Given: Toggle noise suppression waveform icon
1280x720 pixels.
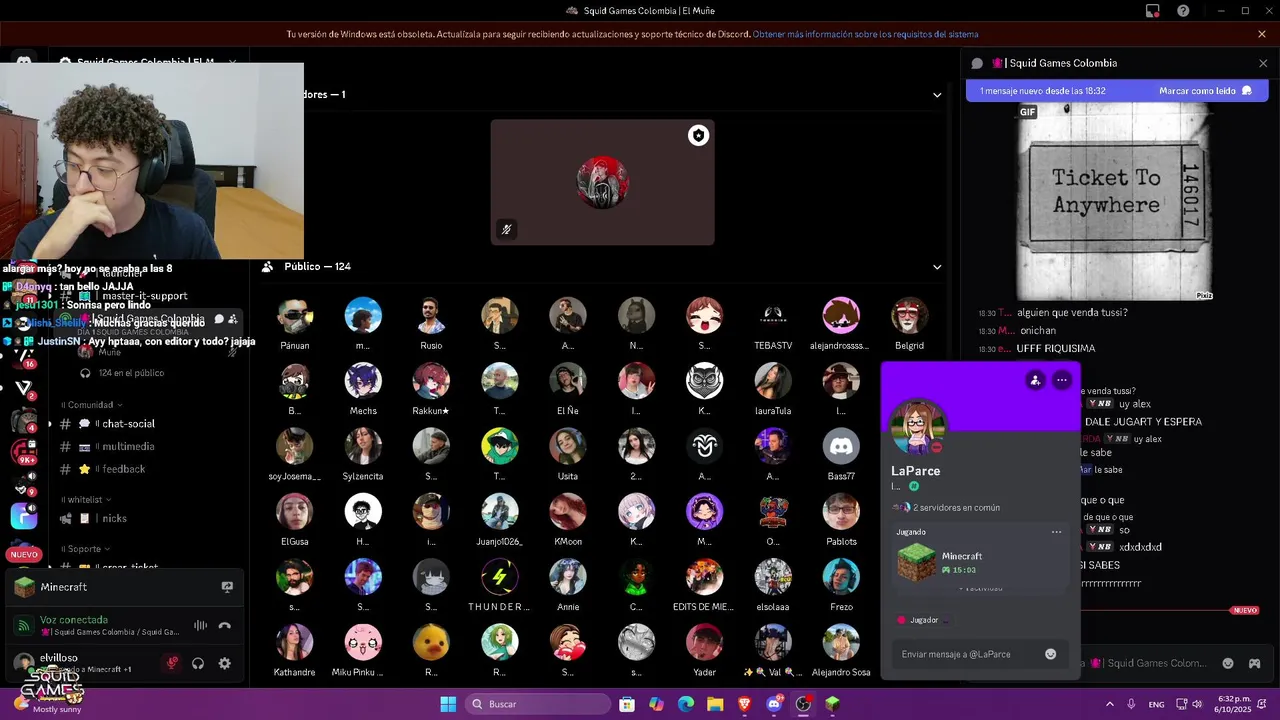Looking at the screenshot, I should click(x=200, y=626).
